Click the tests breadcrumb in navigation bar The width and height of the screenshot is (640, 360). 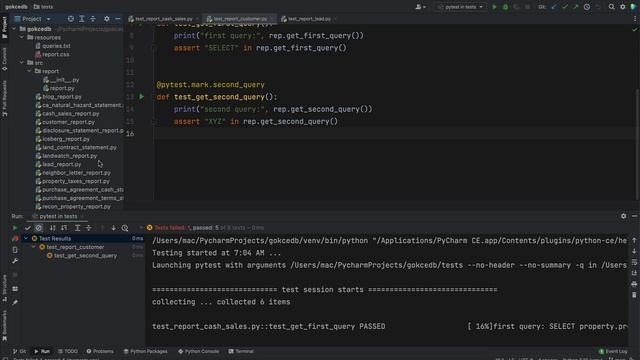43,7
